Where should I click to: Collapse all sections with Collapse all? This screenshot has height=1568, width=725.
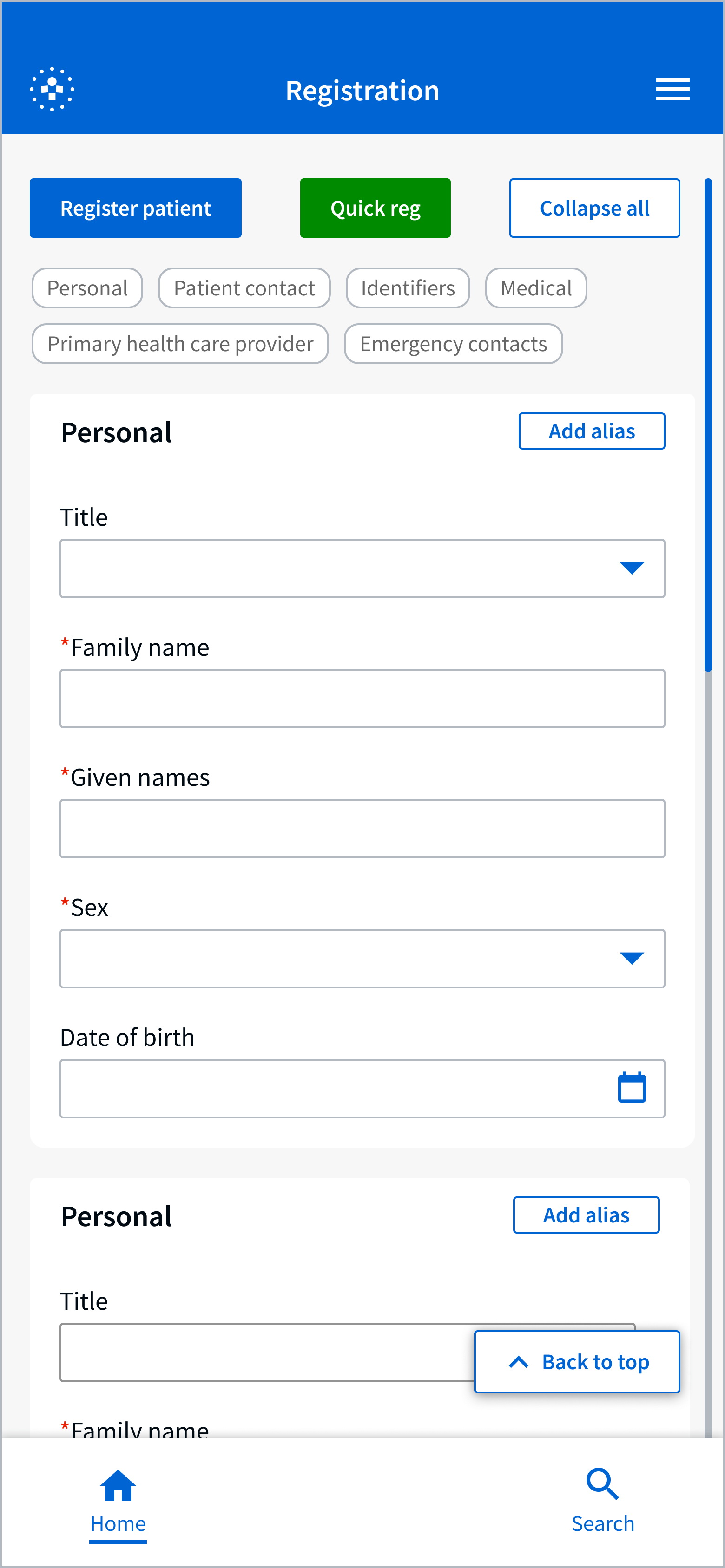(x=594, y=208)
